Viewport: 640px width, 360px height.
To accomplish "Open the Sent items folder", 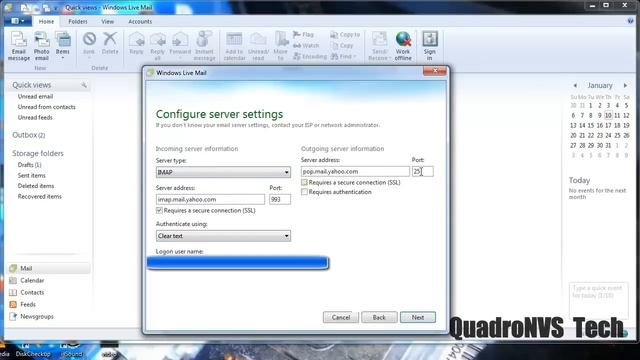I will tap(31, 176).
